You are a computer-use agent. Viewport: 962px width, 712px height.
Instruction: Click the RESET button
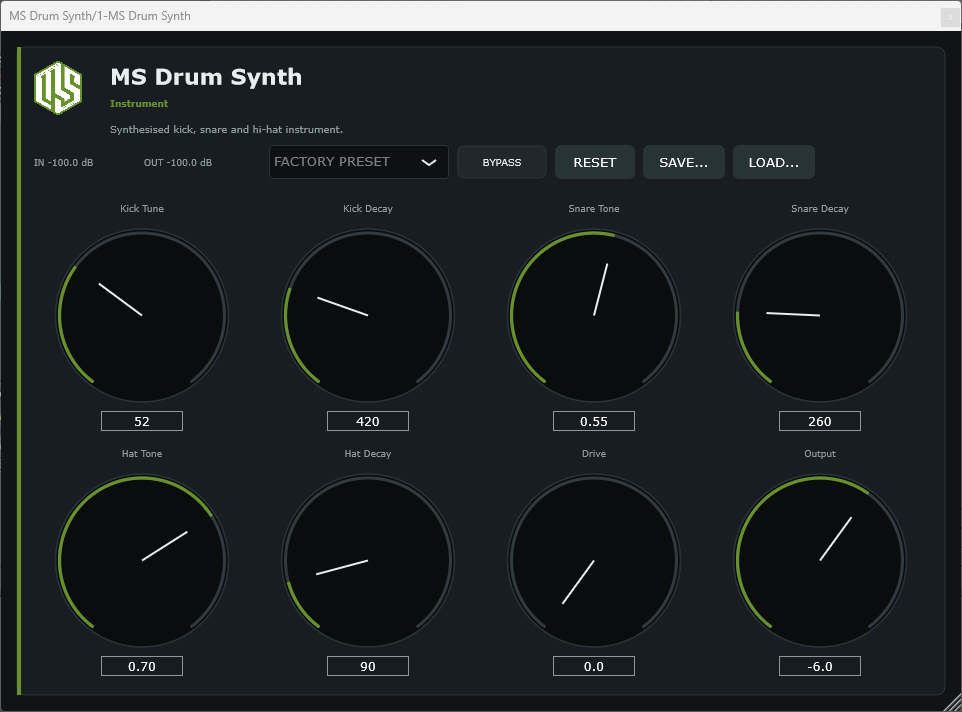[x=595, y=162]
